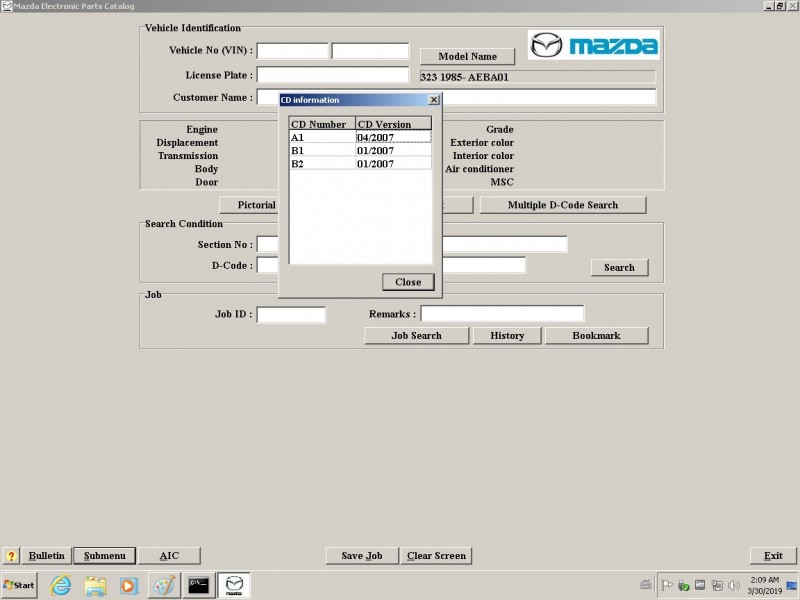Open the volume speaker tray icon
Image resolution: width=800 pixels, height=600 pixels.
[734, 585]
